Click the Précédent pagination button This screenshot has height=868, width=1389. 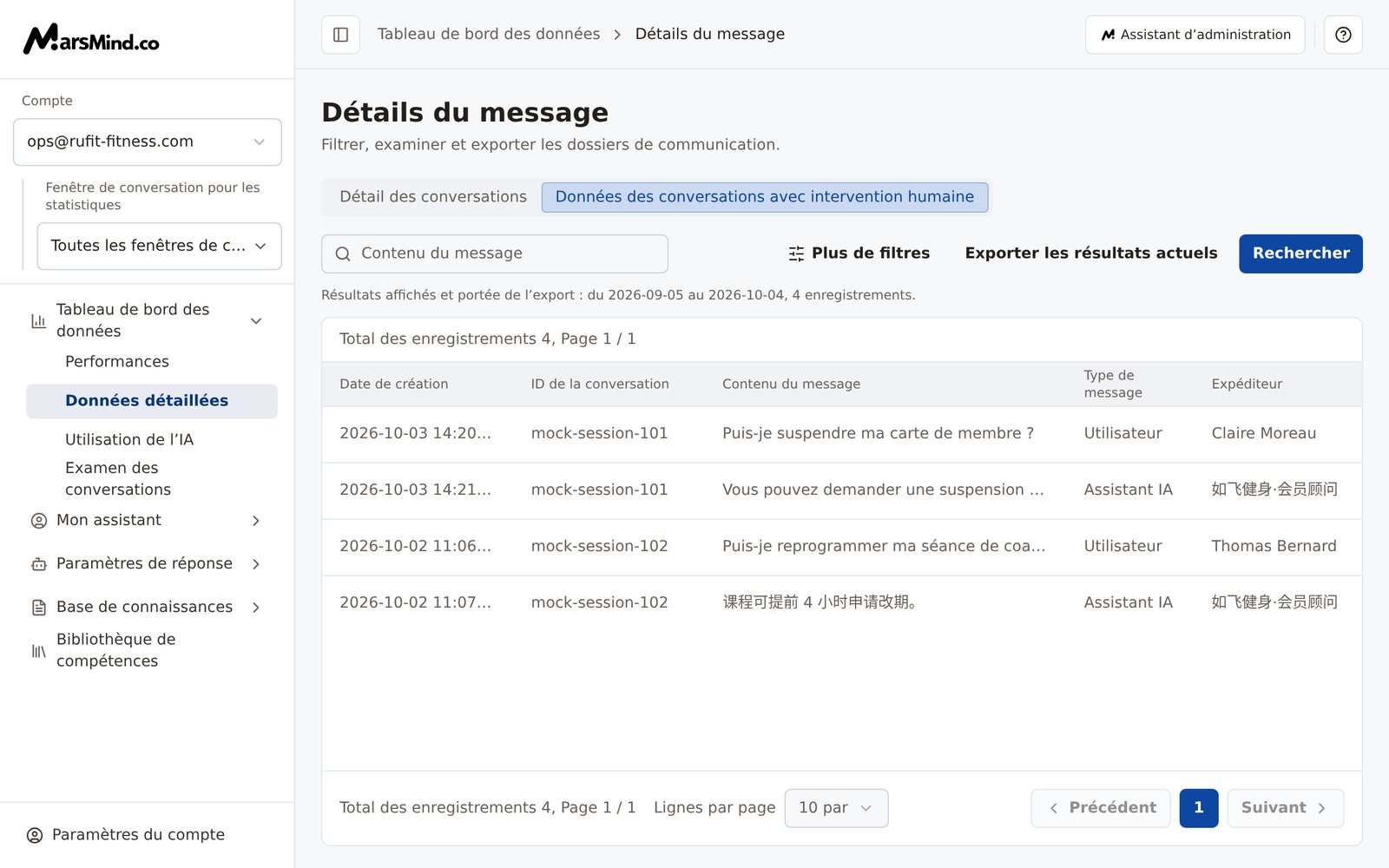[1101, 808]
